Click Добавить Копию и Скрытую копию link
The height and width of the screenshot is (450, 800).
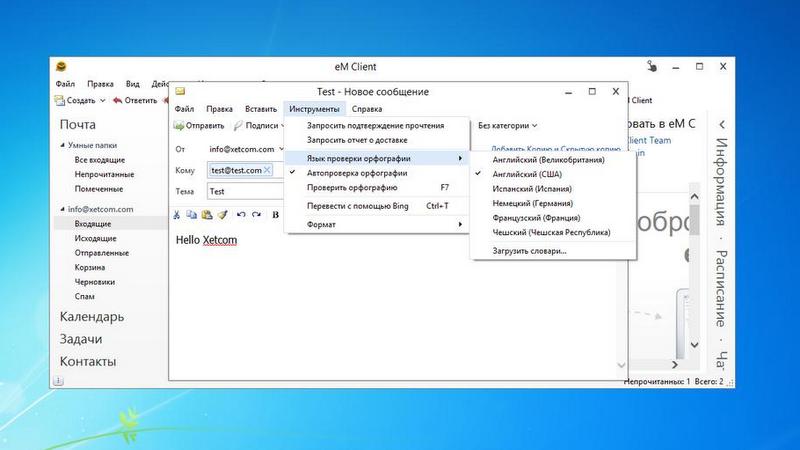(556, 149)
